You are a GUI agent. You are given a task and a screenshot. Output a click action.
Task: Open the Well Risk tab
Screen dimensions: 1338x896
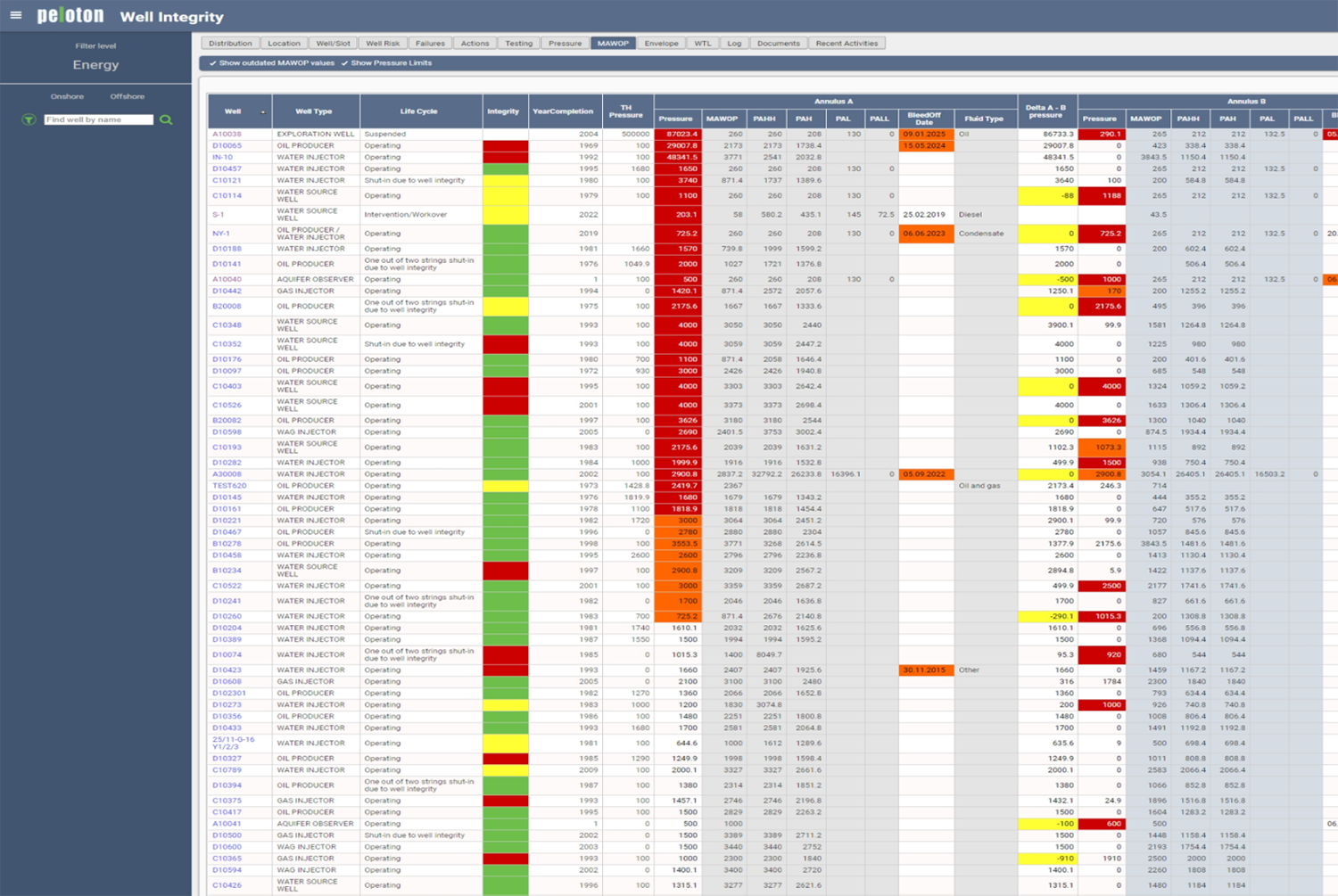(x=384, y=43)
